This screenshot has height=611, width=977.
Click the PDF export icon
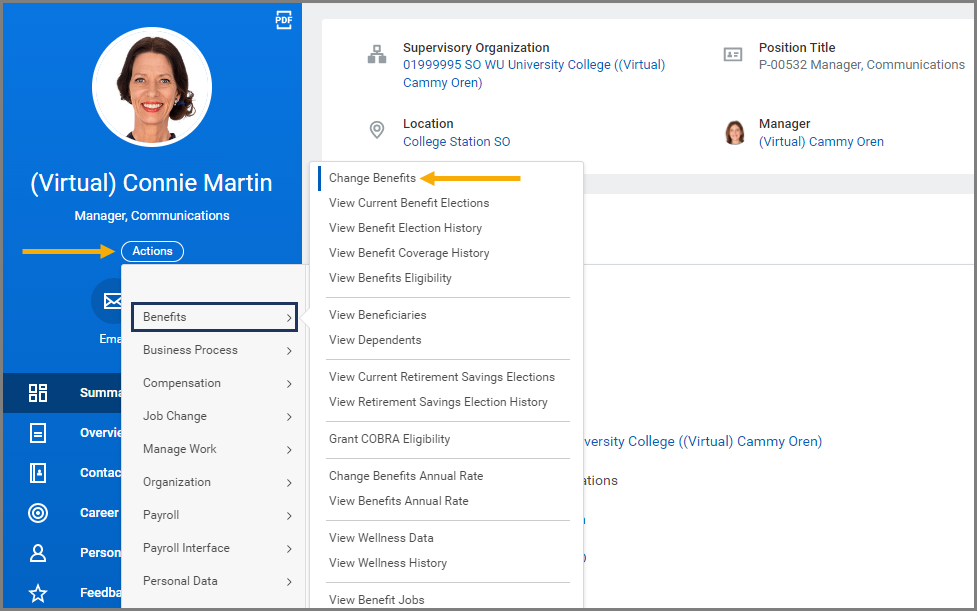coord(284,20)
